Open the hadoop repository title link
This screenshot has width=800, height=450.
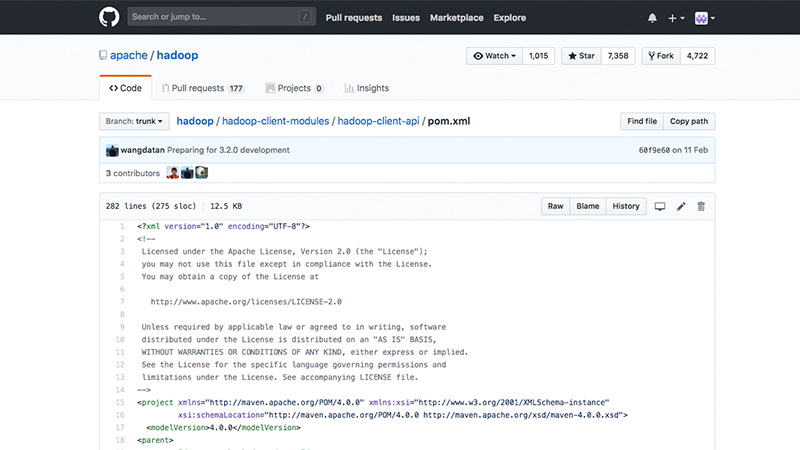pyautogui.click(x=177, y=55)
